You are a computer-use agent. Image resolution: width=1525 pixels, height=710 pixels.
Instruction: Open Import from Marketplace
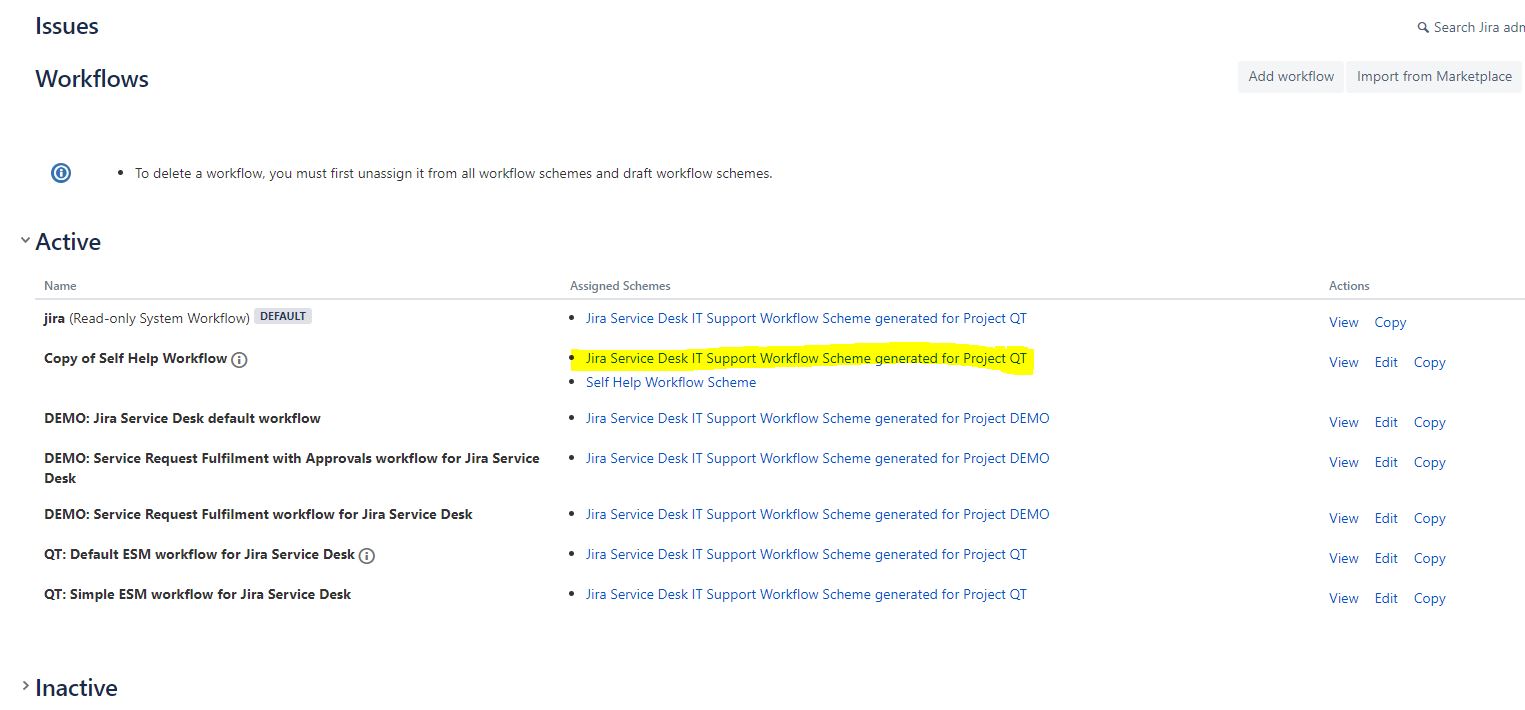(1434, 76)
